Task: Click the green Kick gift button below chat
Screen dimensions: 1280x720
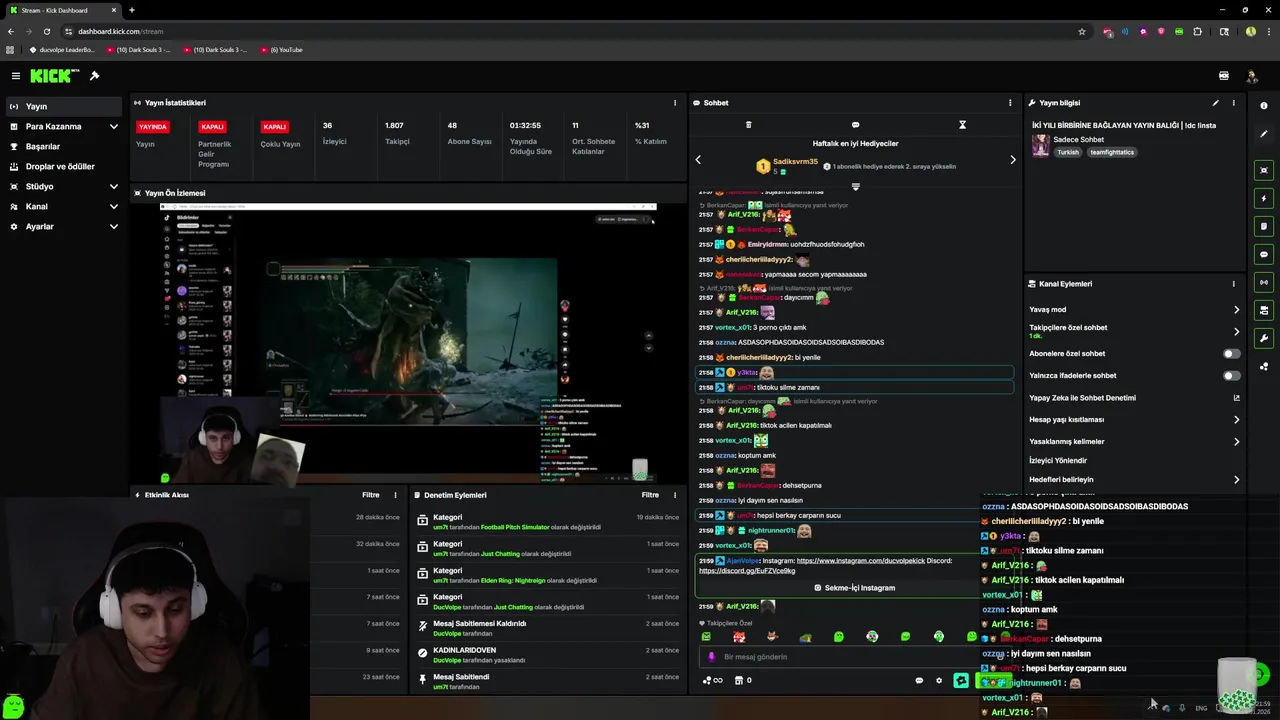Action: [961, 681]
